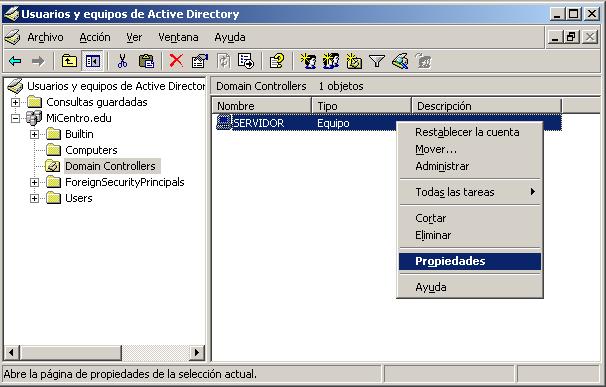Viewport: 606px width, 387px height.
Task: Expand the Builtin folder node
Action: [x=34, y=134]
